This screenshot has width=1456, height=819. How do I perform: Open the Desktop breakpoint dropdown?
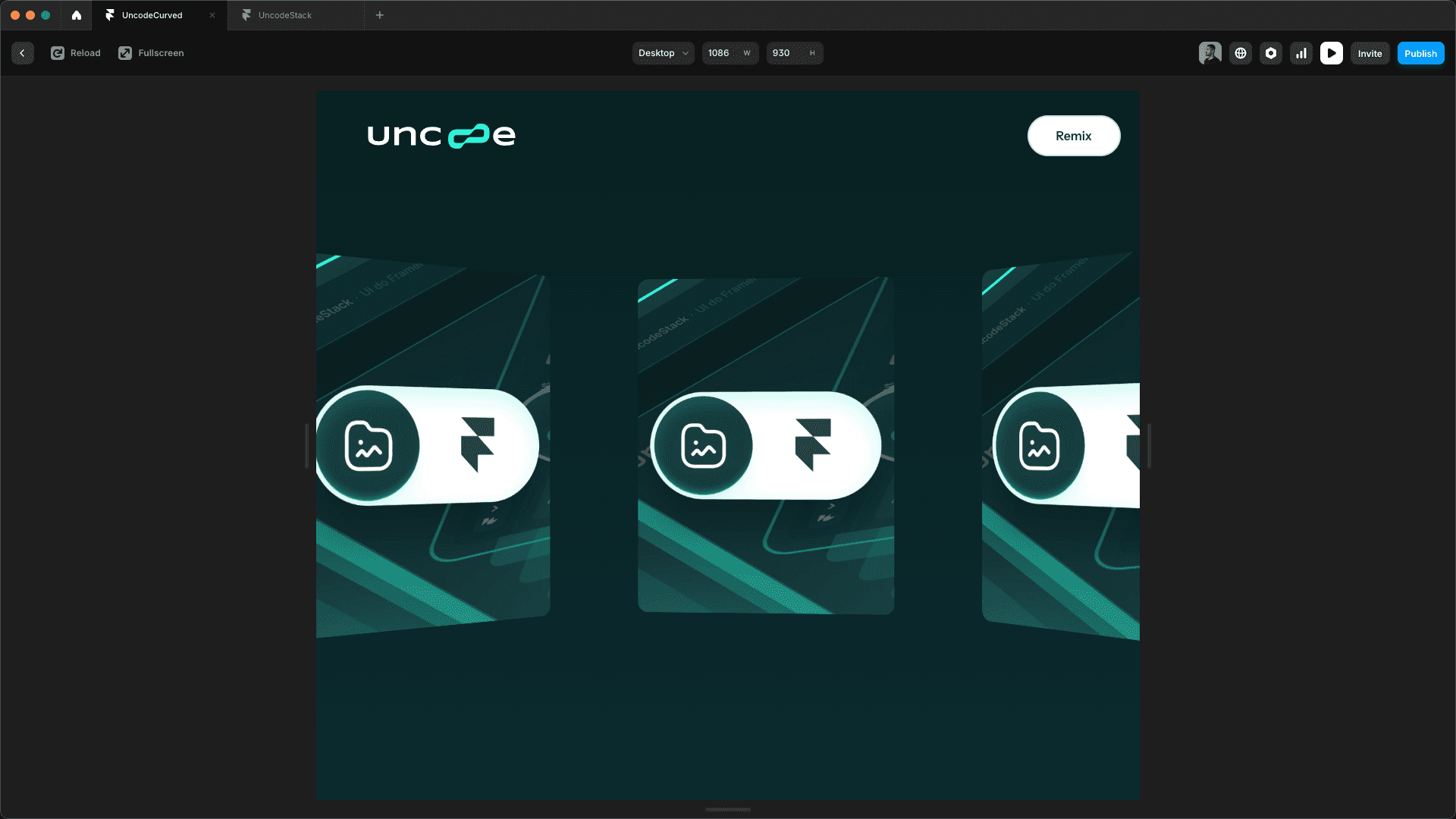point(663,53)
